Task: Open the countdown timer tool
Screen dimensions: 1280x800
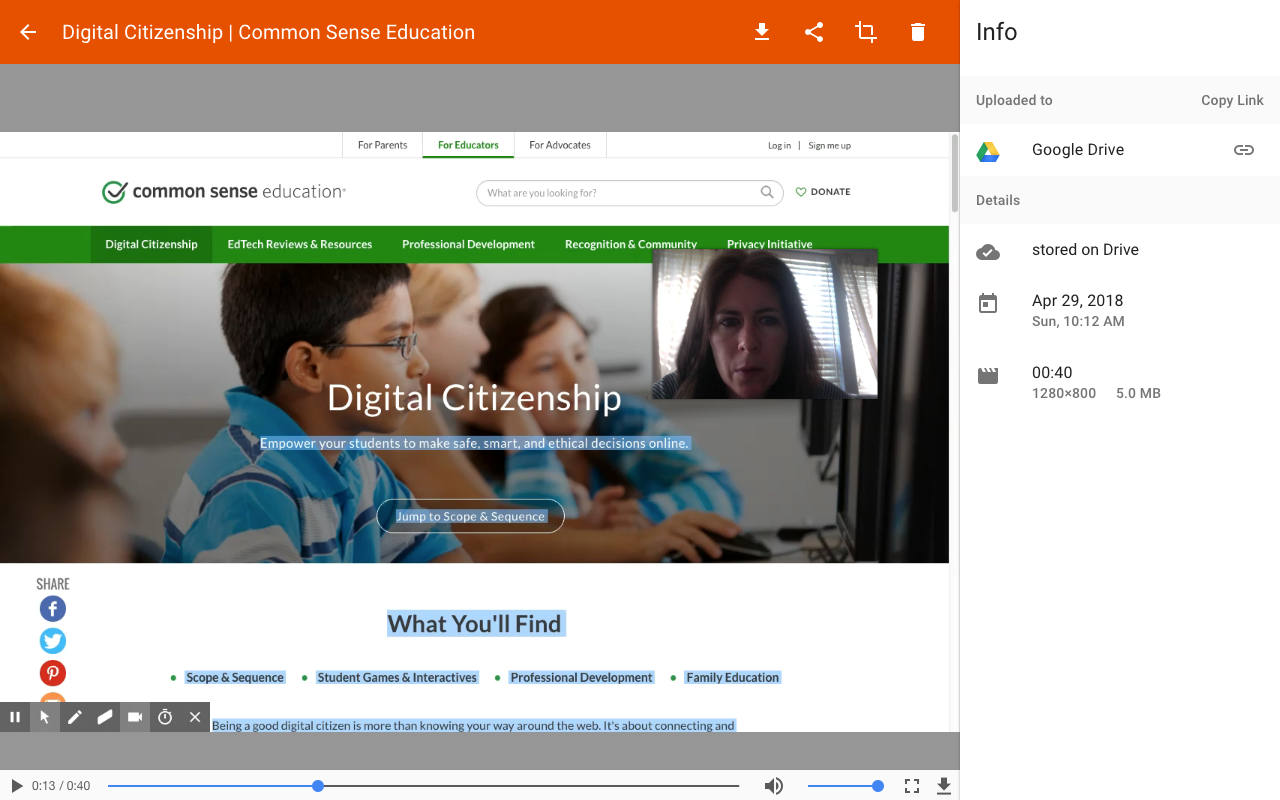Action: click(165, 717)
